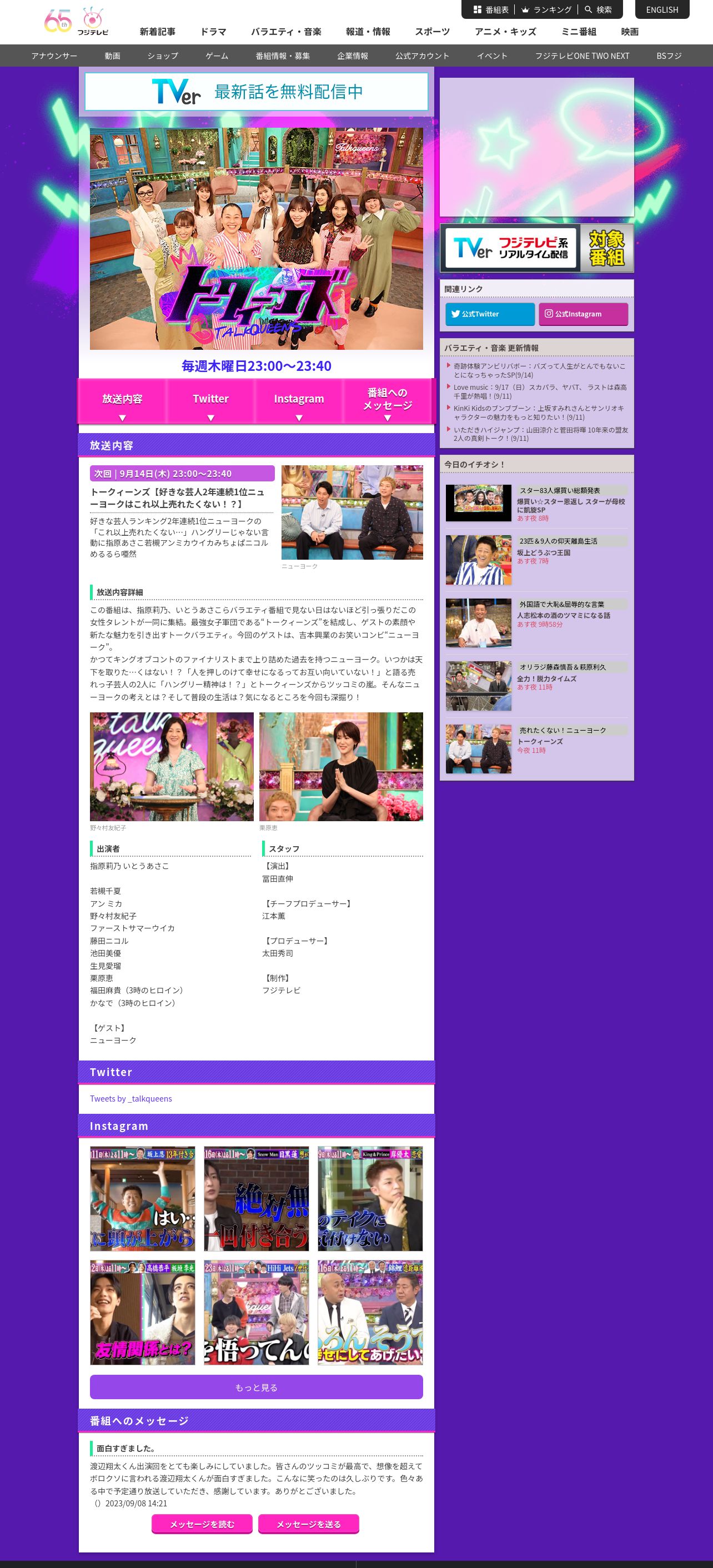Open 今日のイチオシ トークィーンズ item
Viewport: 713px width, 1568px height.
[x=536, y=748]
